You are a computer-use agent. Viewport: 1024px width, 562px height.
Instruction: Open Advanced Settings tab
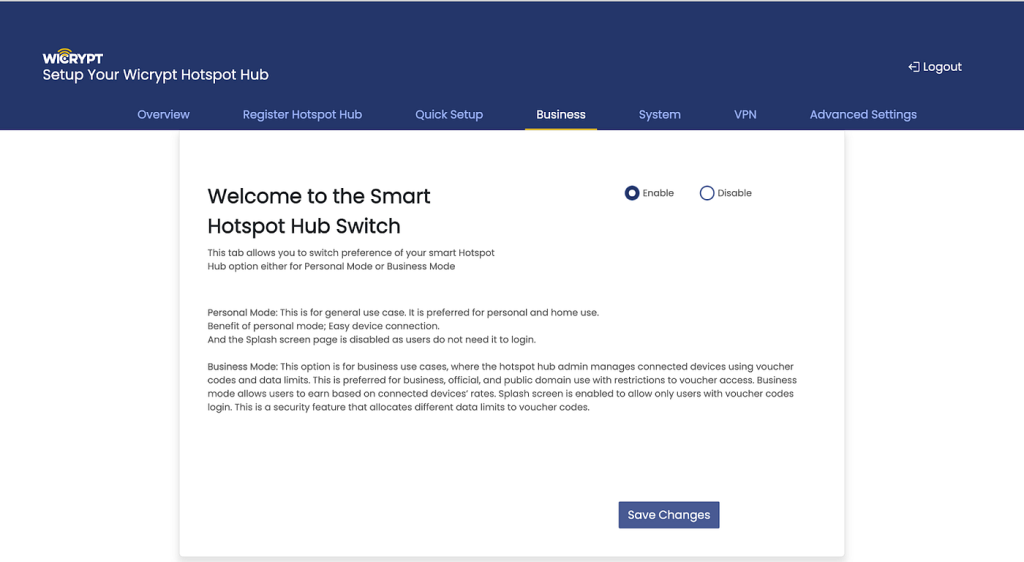(863, 114)
